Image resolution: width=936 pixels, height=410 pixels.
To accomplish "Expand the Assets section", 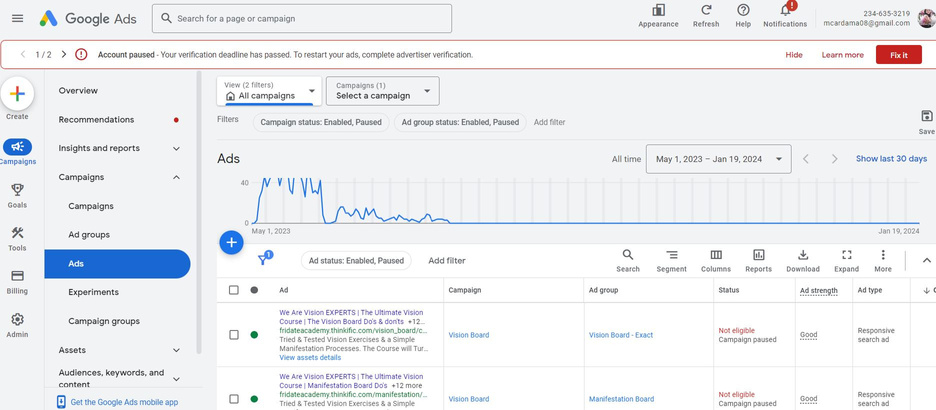I will (x=176, y=350).
